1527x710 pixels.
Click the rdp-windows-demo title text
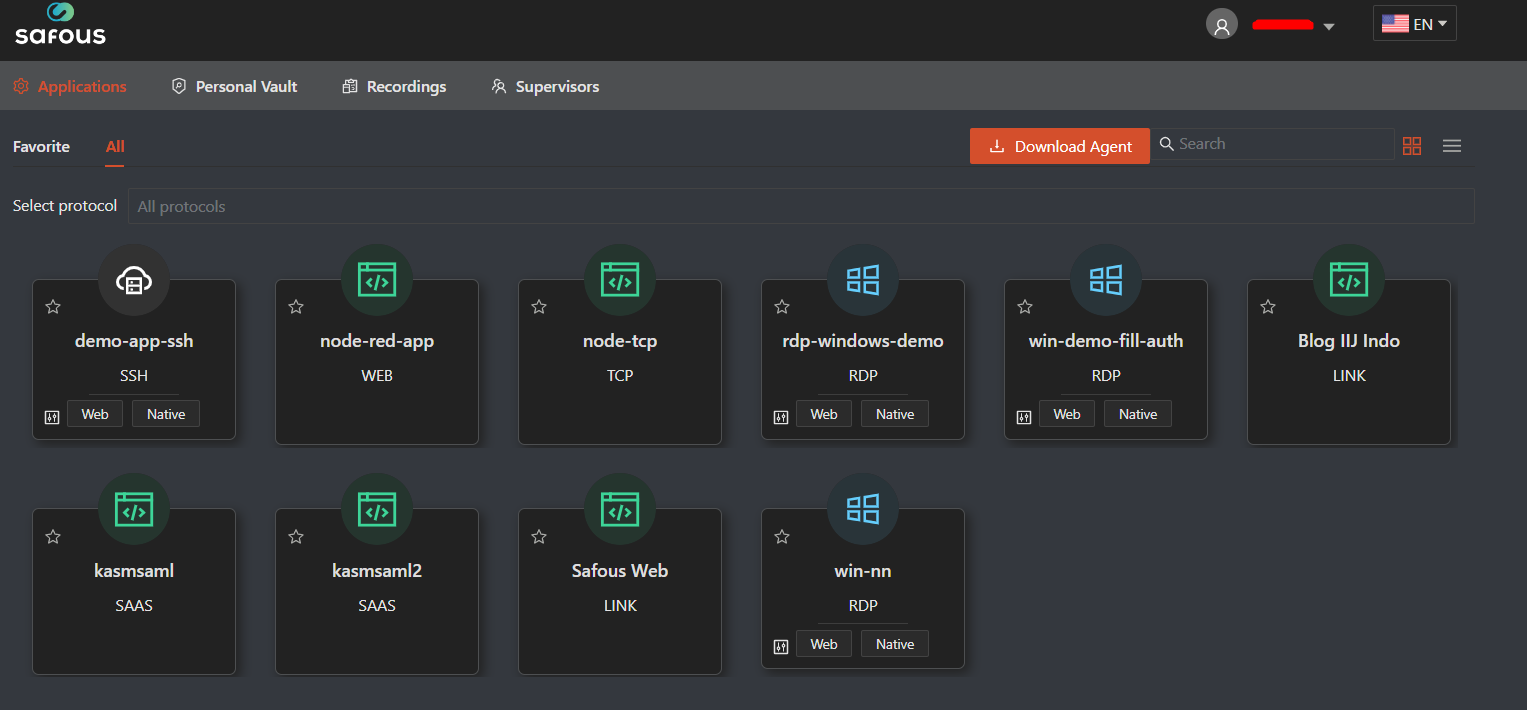(863, 341)
